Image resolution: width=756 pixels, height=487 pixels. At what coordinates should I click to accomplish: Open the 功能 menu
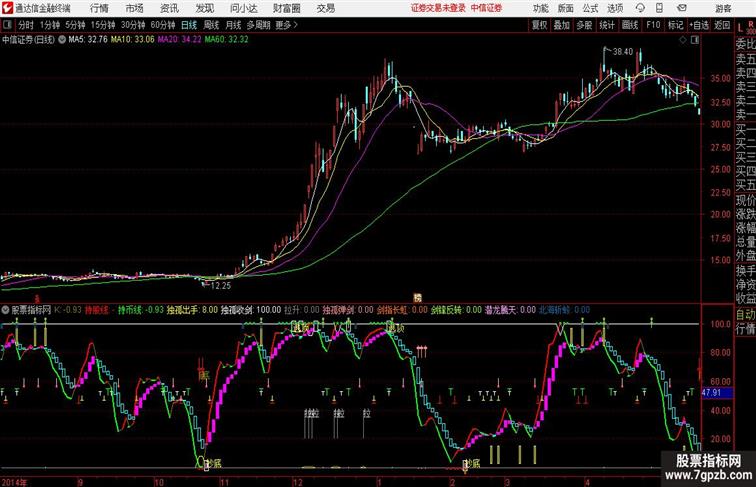[x=540, y=8]
